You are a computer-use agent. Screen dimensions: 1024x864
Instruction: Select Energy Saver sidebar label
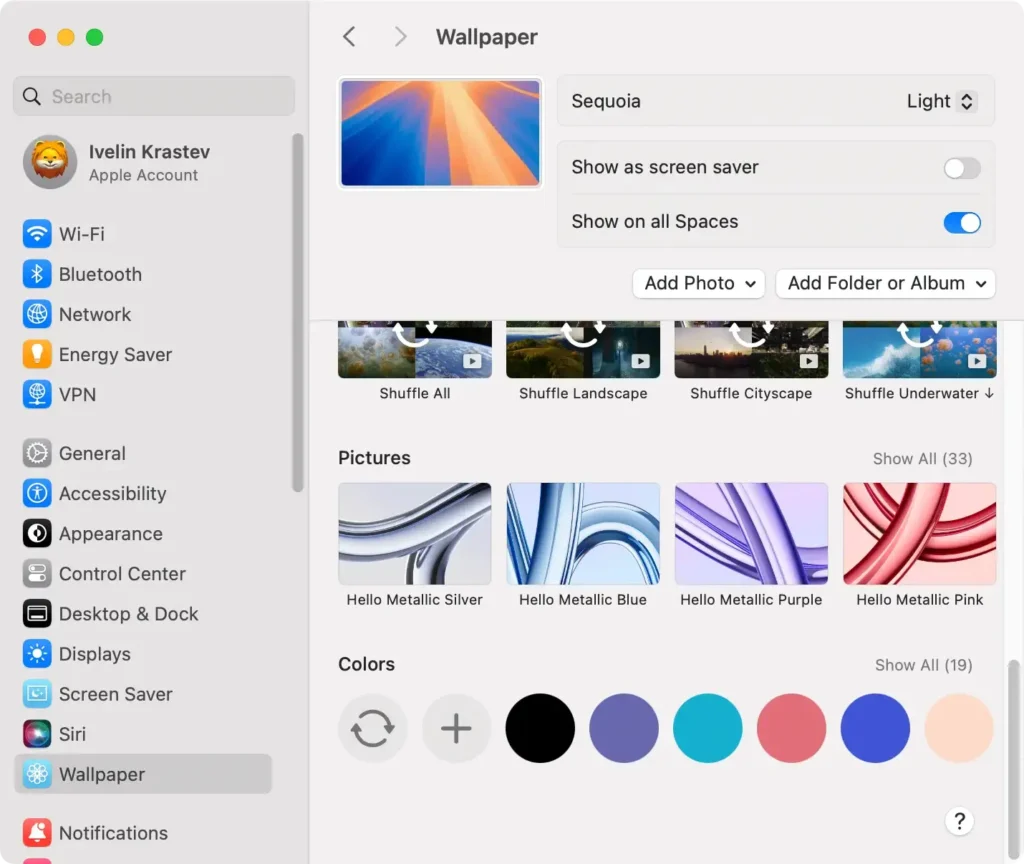116,355
